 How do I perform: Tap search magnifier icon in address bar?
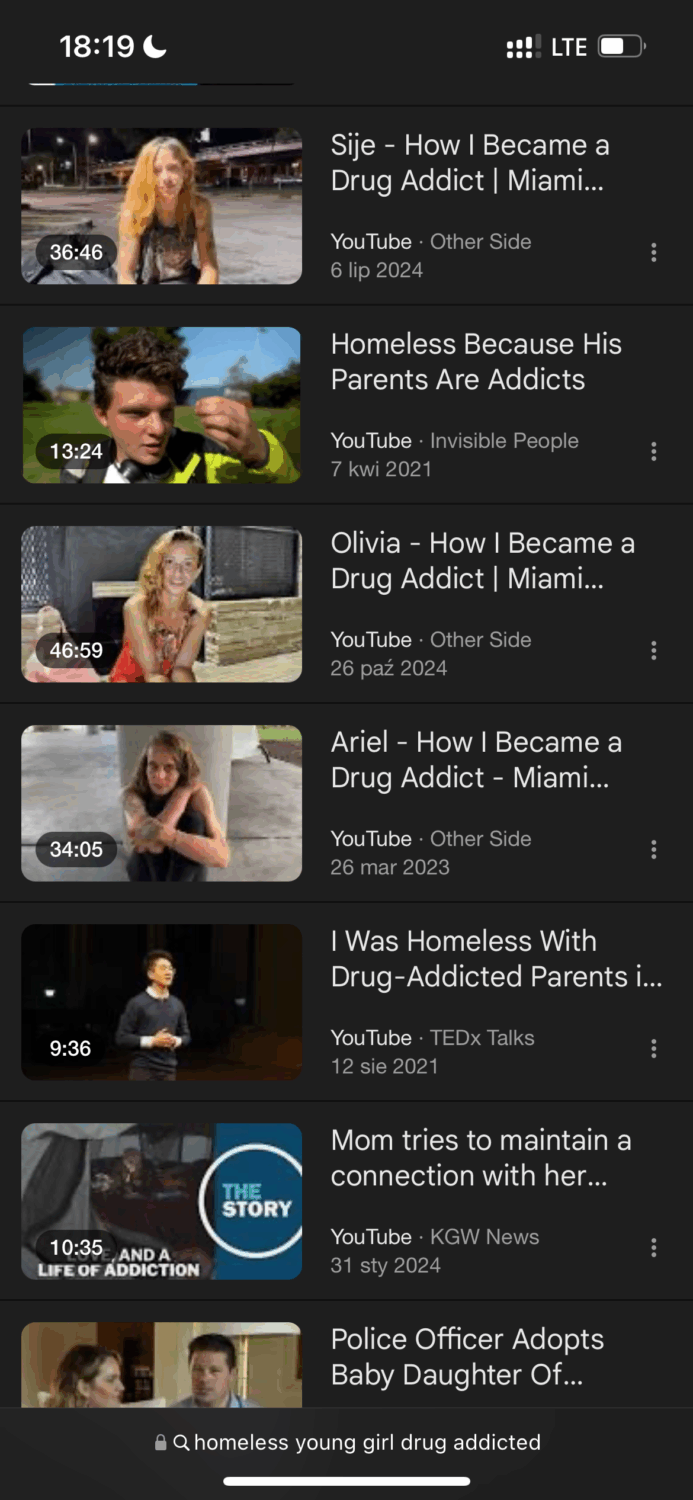[181, 1443]
